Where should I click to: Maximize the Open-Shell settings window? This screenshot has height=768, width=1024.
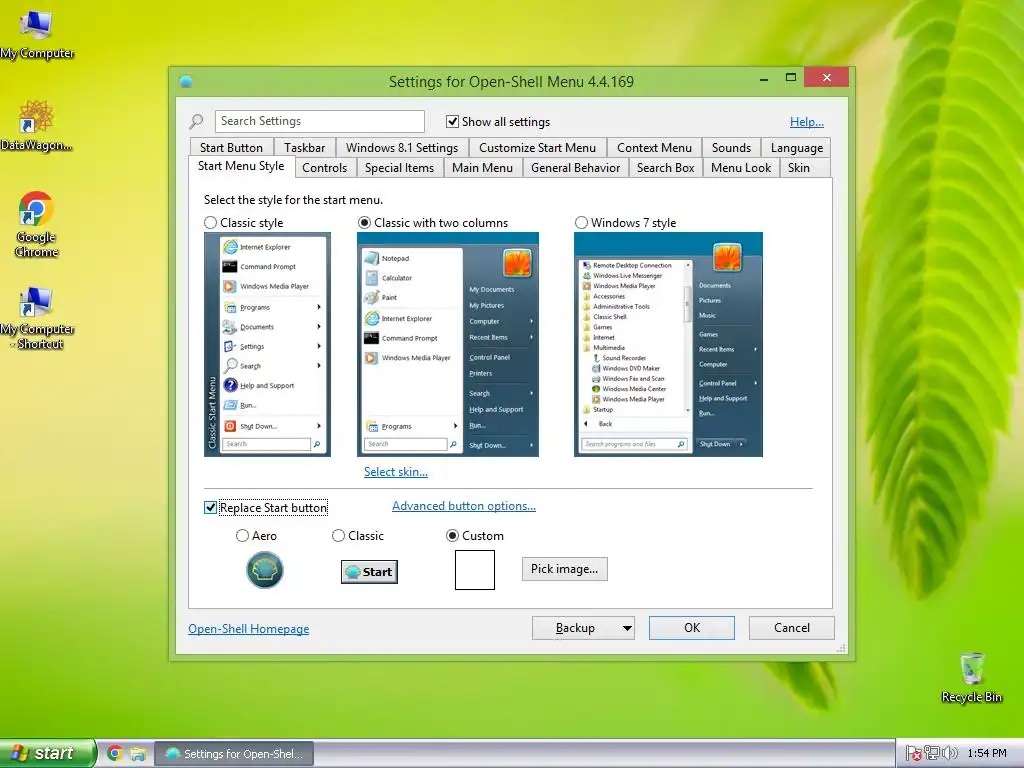[x=791, y=78]
